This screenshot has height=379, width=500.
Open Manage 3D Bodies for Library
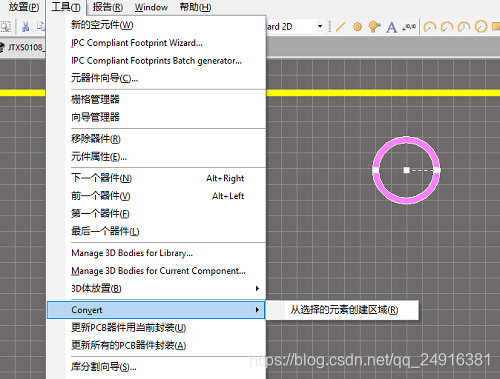click(156, 253)
